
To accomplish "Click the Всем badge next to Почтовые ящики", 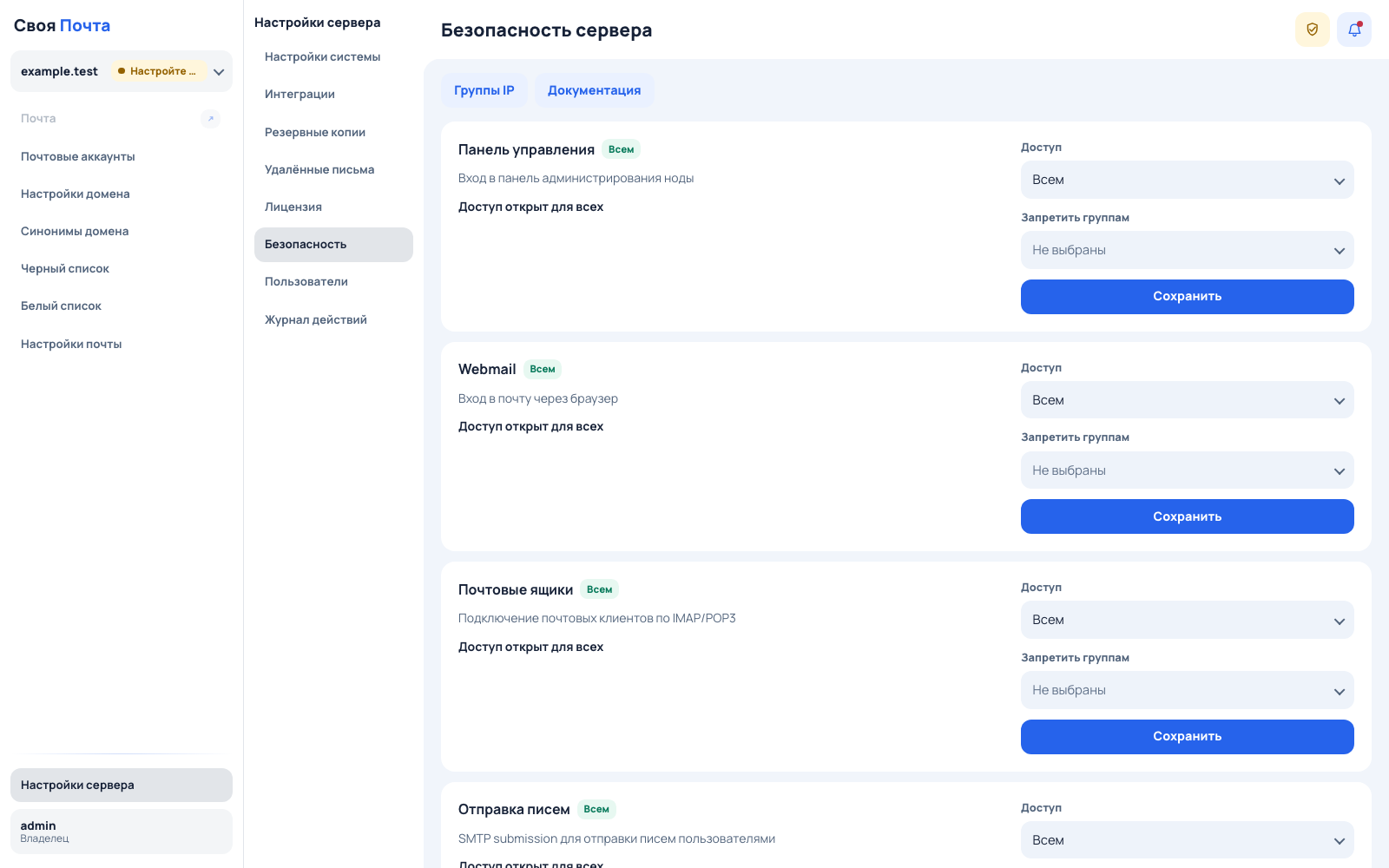I will click(599, 589).
